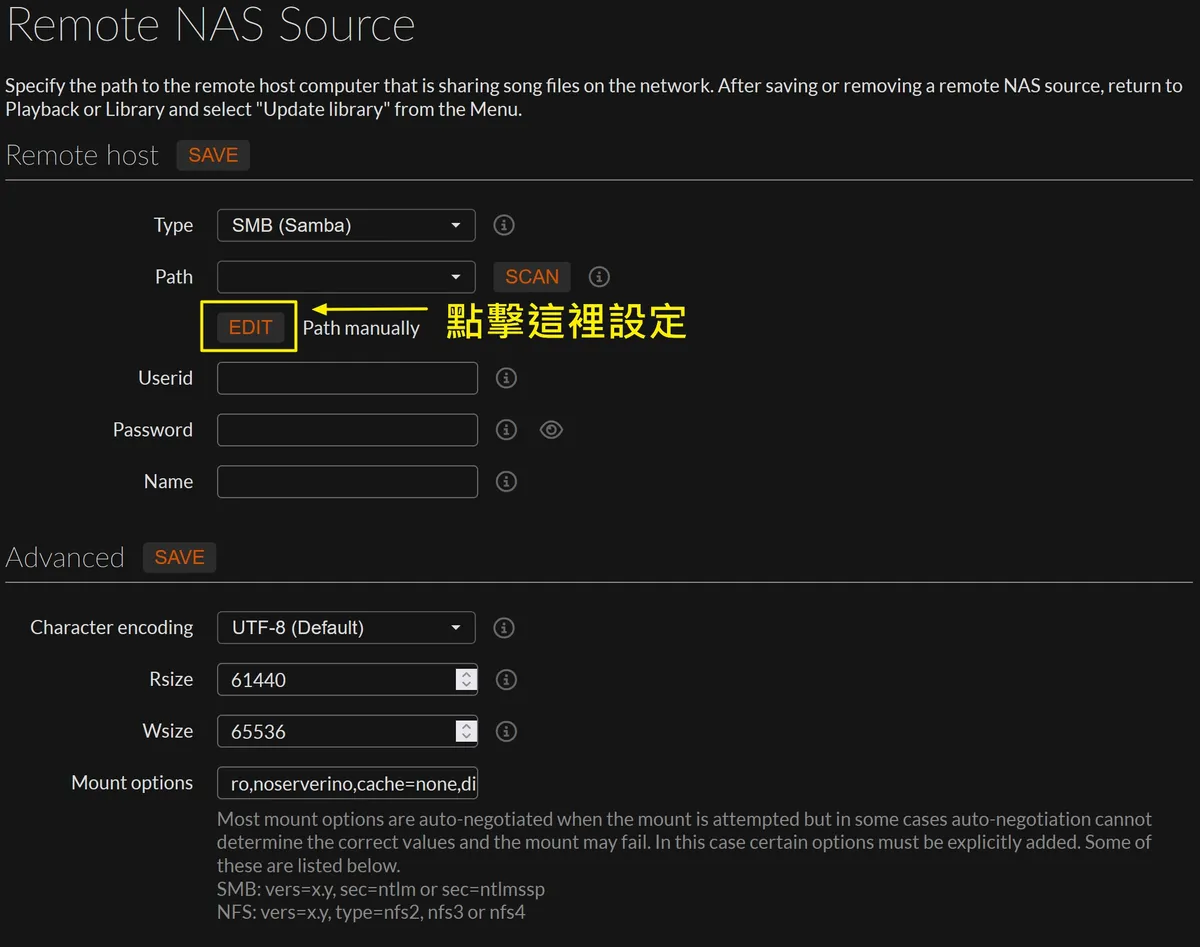Click the "Path manually" label

(x=361, y=328)
